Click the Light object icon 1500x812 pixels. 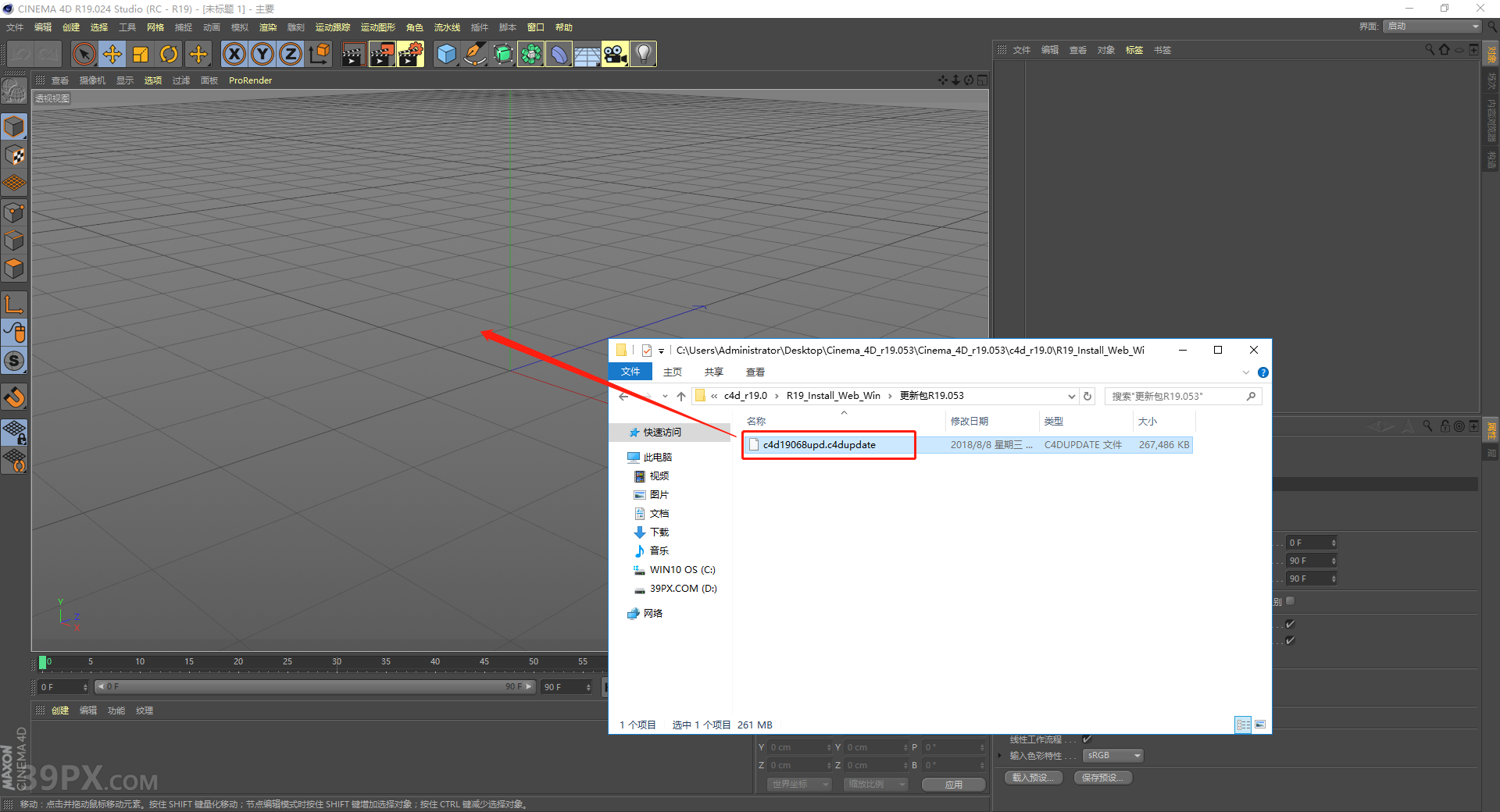[x=642, y=54]
